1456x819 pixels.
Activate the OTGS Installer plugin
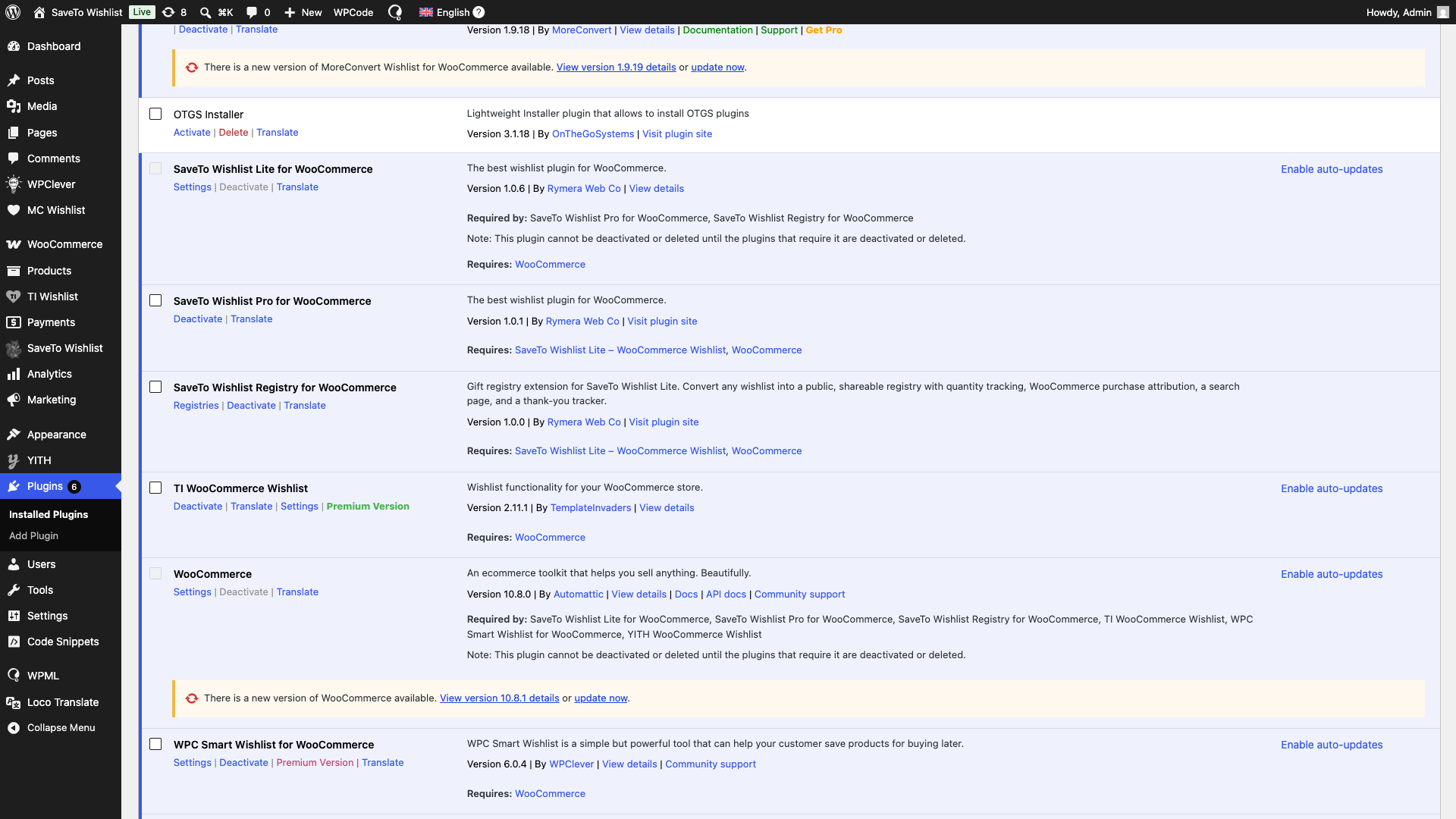192,132
